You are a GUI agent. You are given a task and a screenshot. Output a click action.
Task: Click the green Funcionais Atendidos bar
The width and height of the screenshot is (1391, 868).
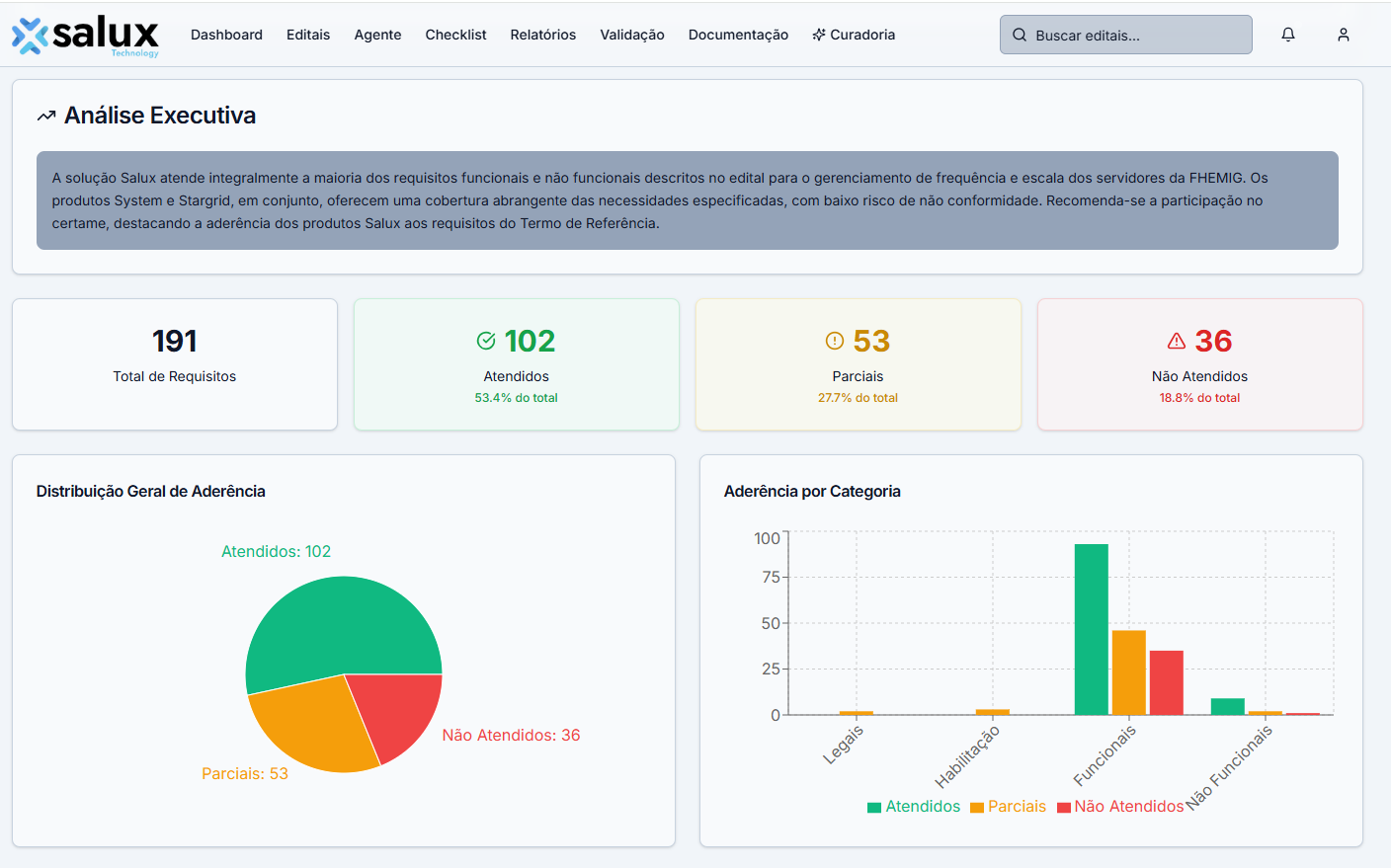[1092, 629]
